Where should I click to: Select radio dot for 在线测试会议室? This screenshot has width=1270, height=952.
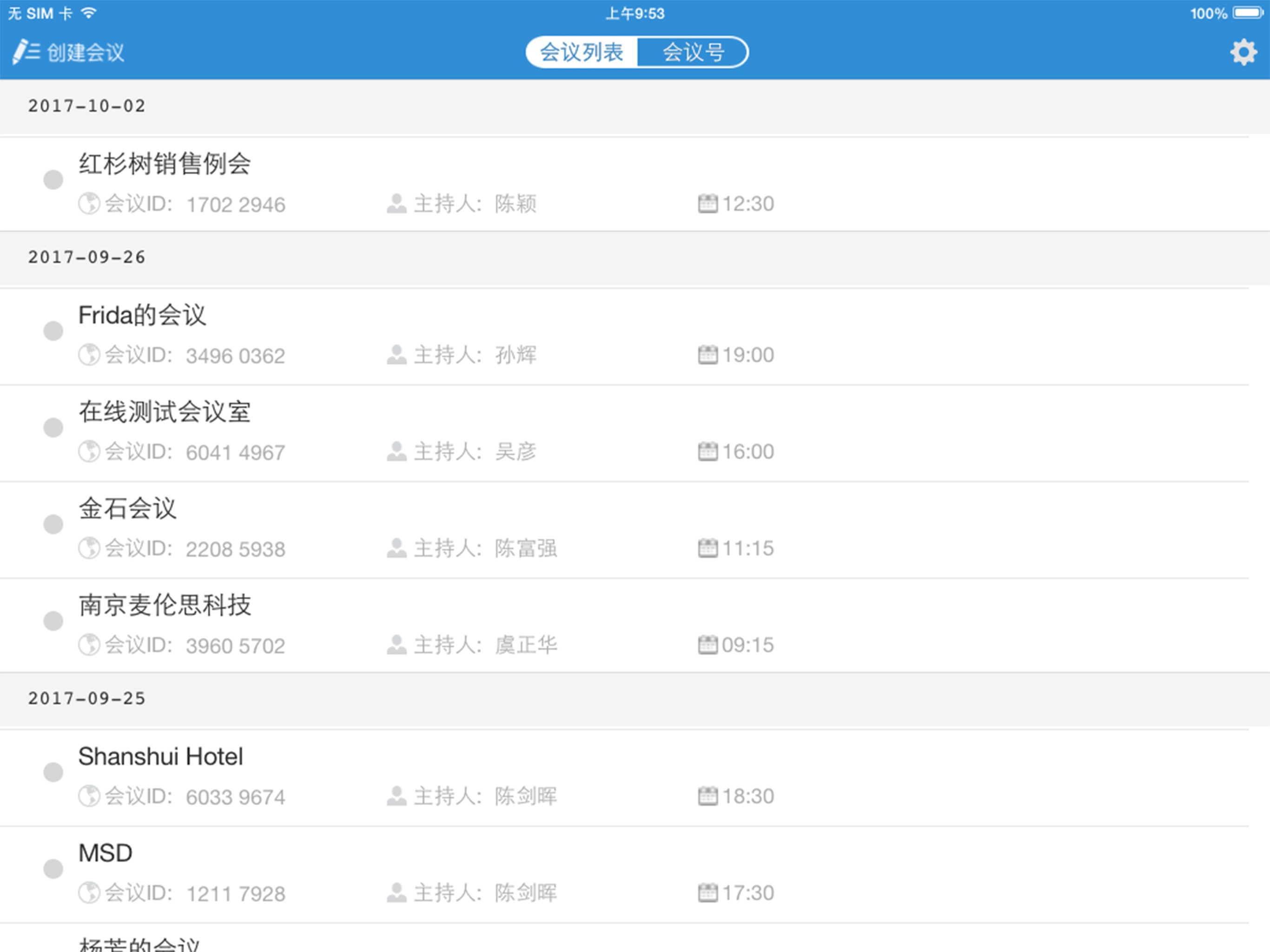pyautogui.click(x=53, y=427)
